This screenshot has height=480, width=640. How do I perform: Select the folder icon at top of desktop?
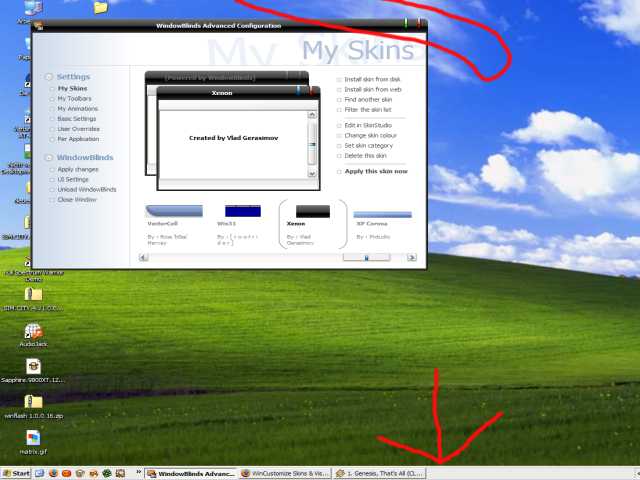point(101,7)
